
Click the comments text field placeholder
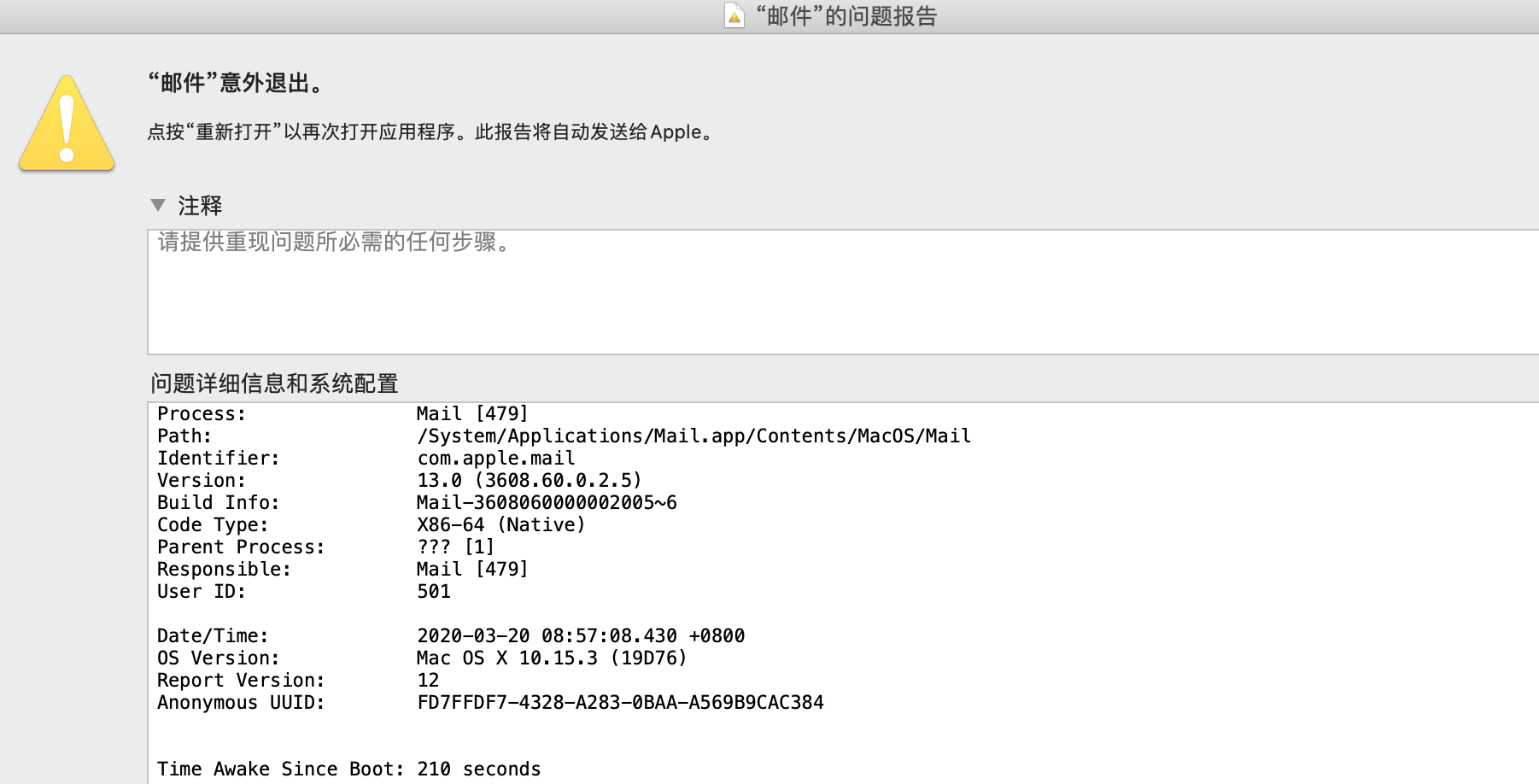click(334, 243)
